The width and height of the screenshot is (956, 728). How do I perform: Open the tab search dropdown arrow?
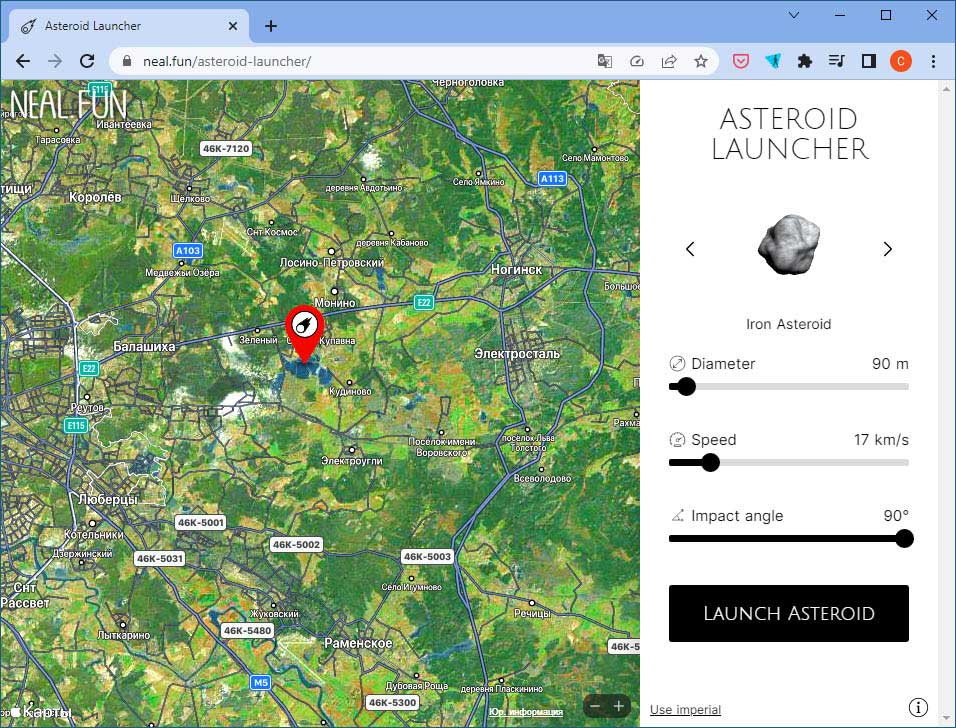(x=794, y=15)
